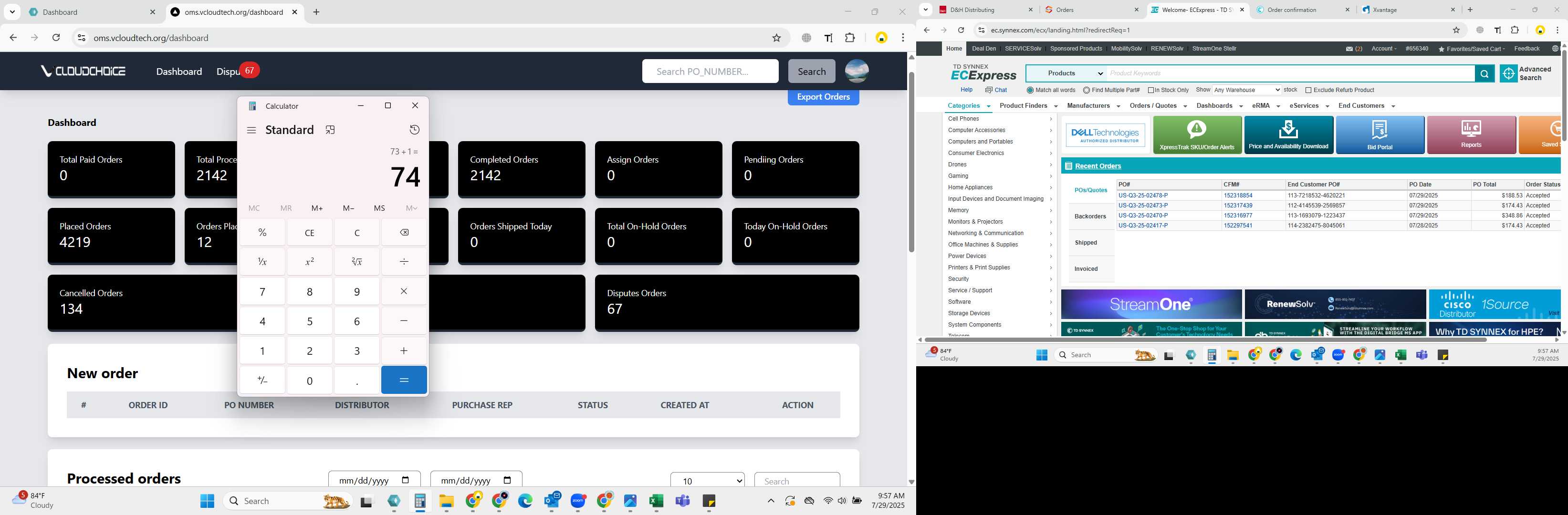1568x515 pixels.
Task: Expand the Manufacturers menu
Action: pos(1093,106)
